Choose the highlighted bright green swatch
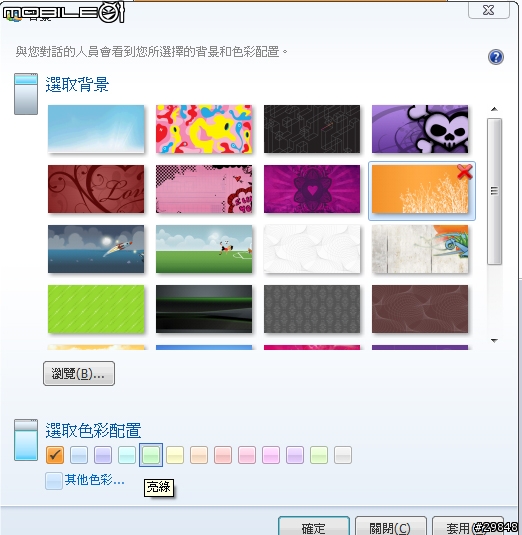The height and width of the screenshot is (535, 522). [x=151, y=455]
